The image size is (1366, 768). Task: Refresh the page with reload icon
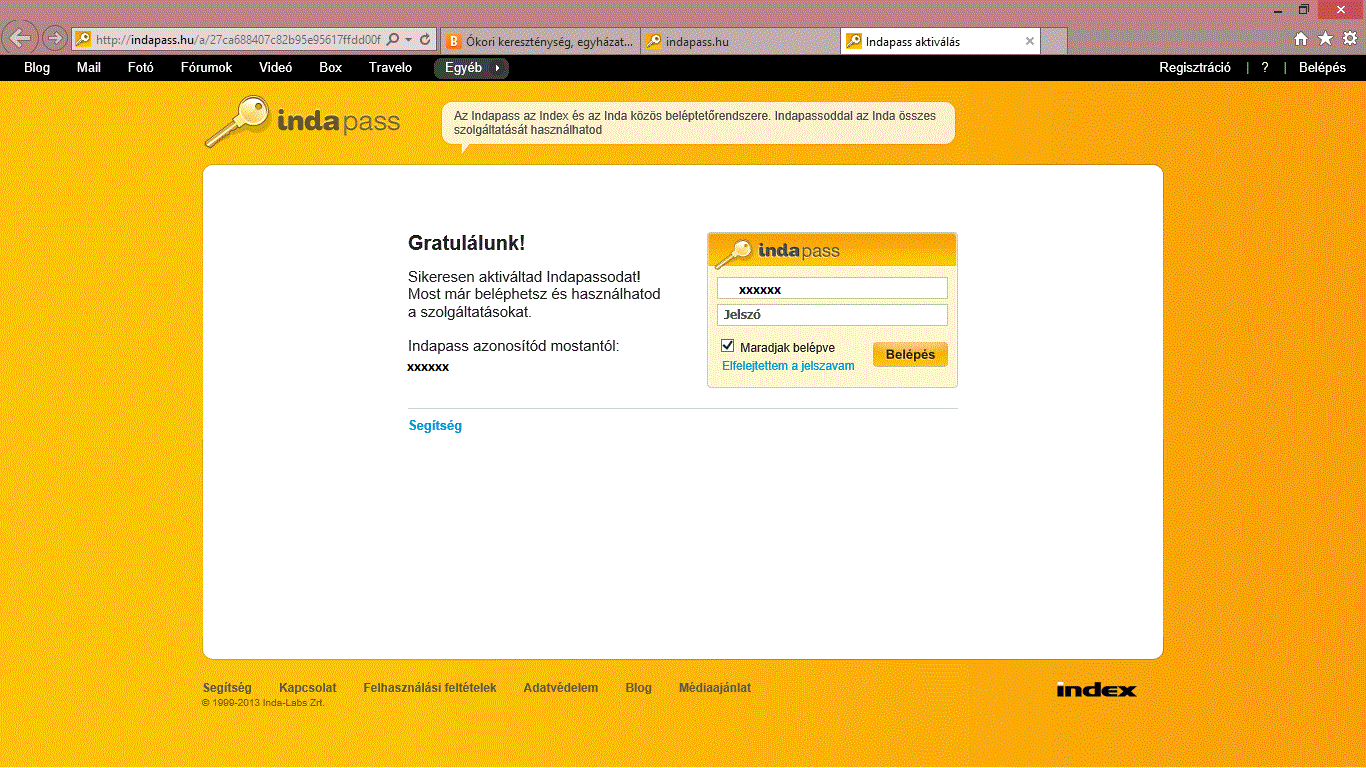(426, 40)
